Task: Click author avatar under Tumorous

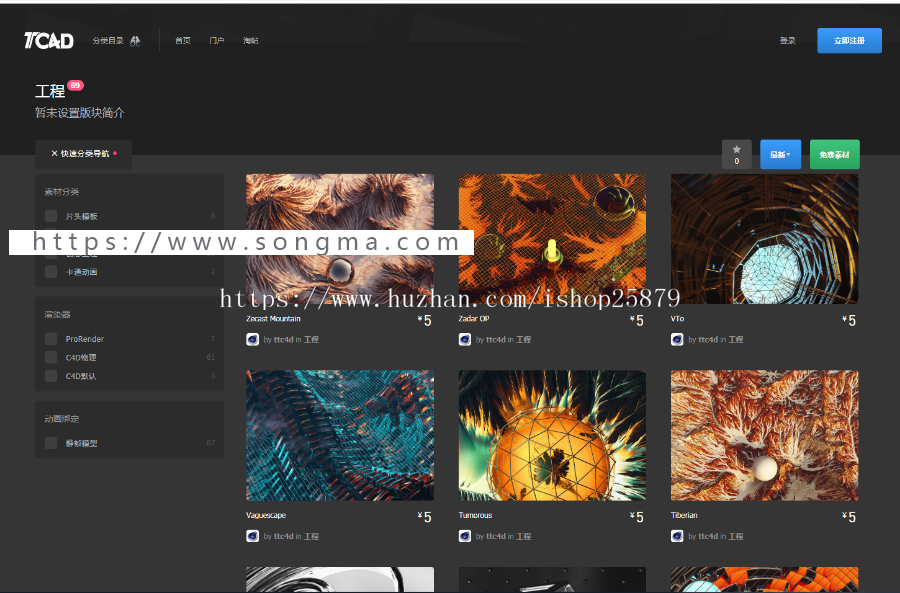Action: 465,536
